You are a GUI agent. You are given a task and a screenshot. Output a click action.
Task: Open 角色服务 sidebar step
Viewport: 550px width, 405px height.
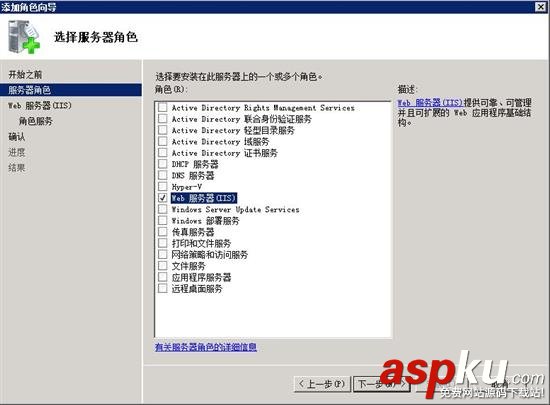(x=35, y=121)
